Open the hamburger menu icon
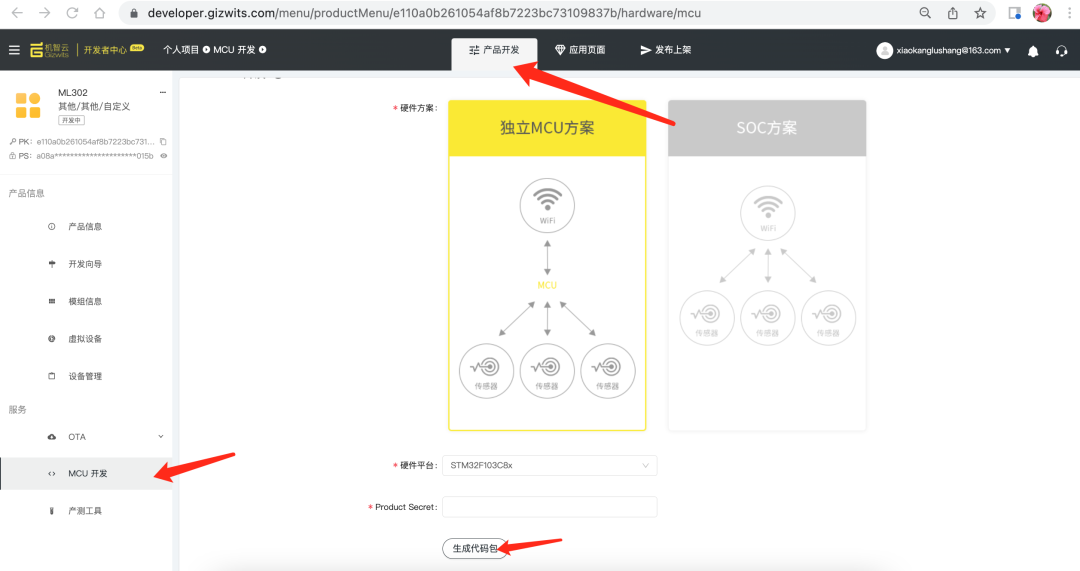 click(14, 50)
